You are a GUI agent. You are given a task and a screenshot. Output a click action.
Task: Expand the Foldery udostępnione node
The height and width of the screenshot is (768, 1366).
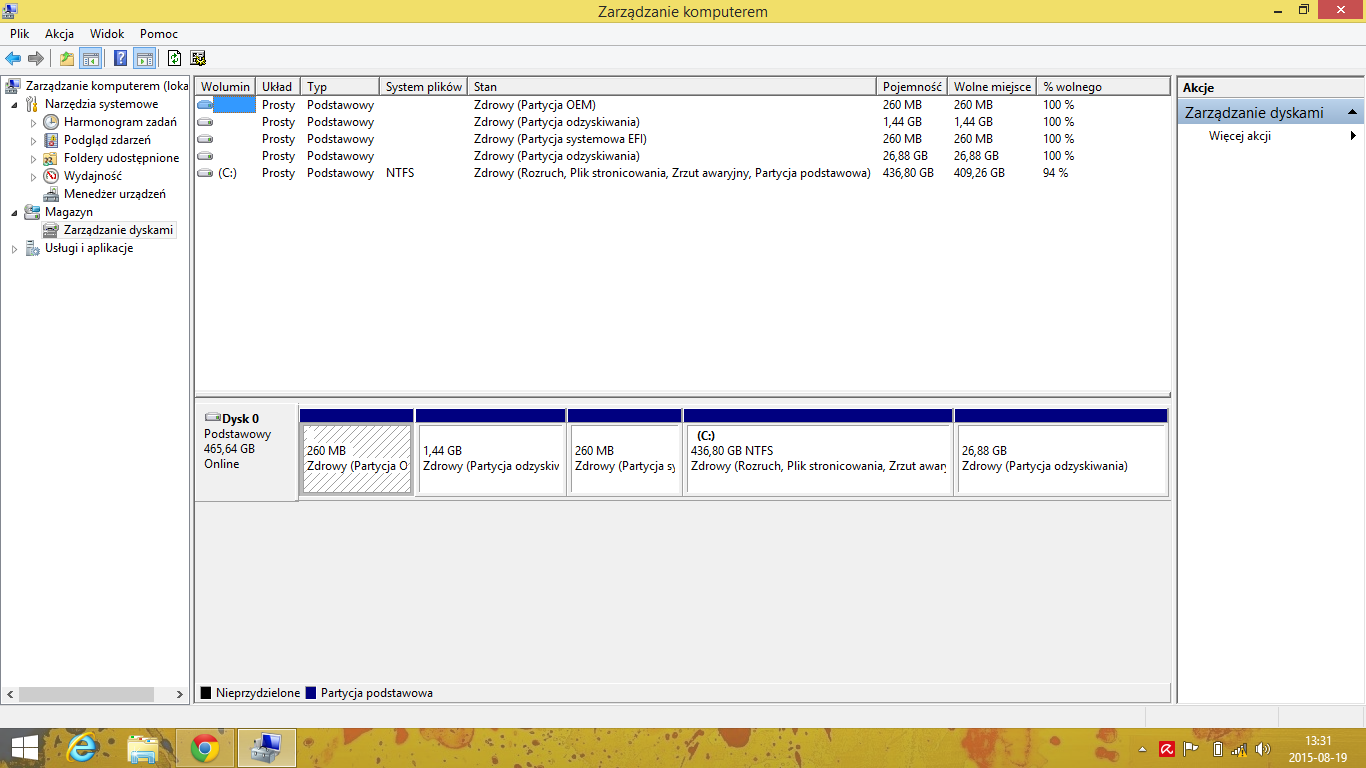pos(33,158)
